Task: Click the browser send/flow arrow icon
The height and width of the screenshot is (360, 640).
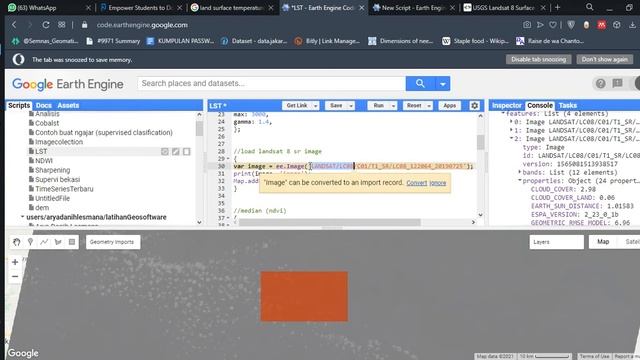Action: [x=540, y=25]
